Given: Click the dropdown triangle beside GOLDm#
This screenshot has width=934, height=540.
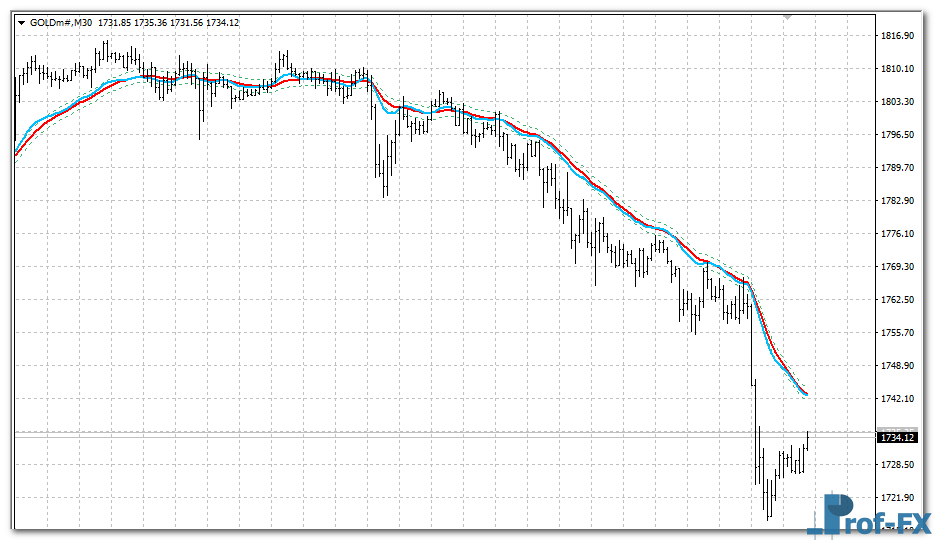Looking at the screenshot, I should (x=21, y=22).
